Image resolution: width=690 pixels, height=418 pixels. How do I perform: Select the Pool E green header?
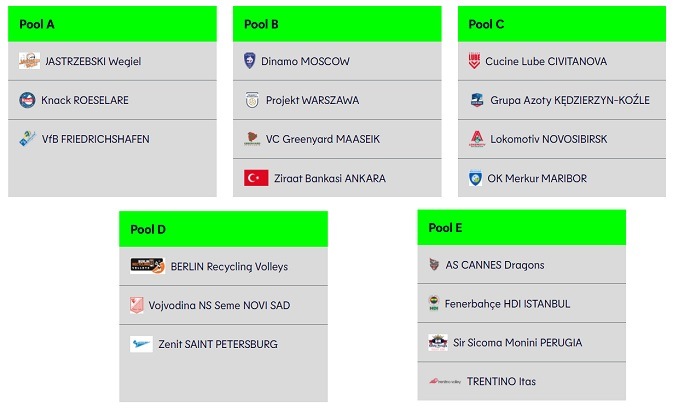521,228
